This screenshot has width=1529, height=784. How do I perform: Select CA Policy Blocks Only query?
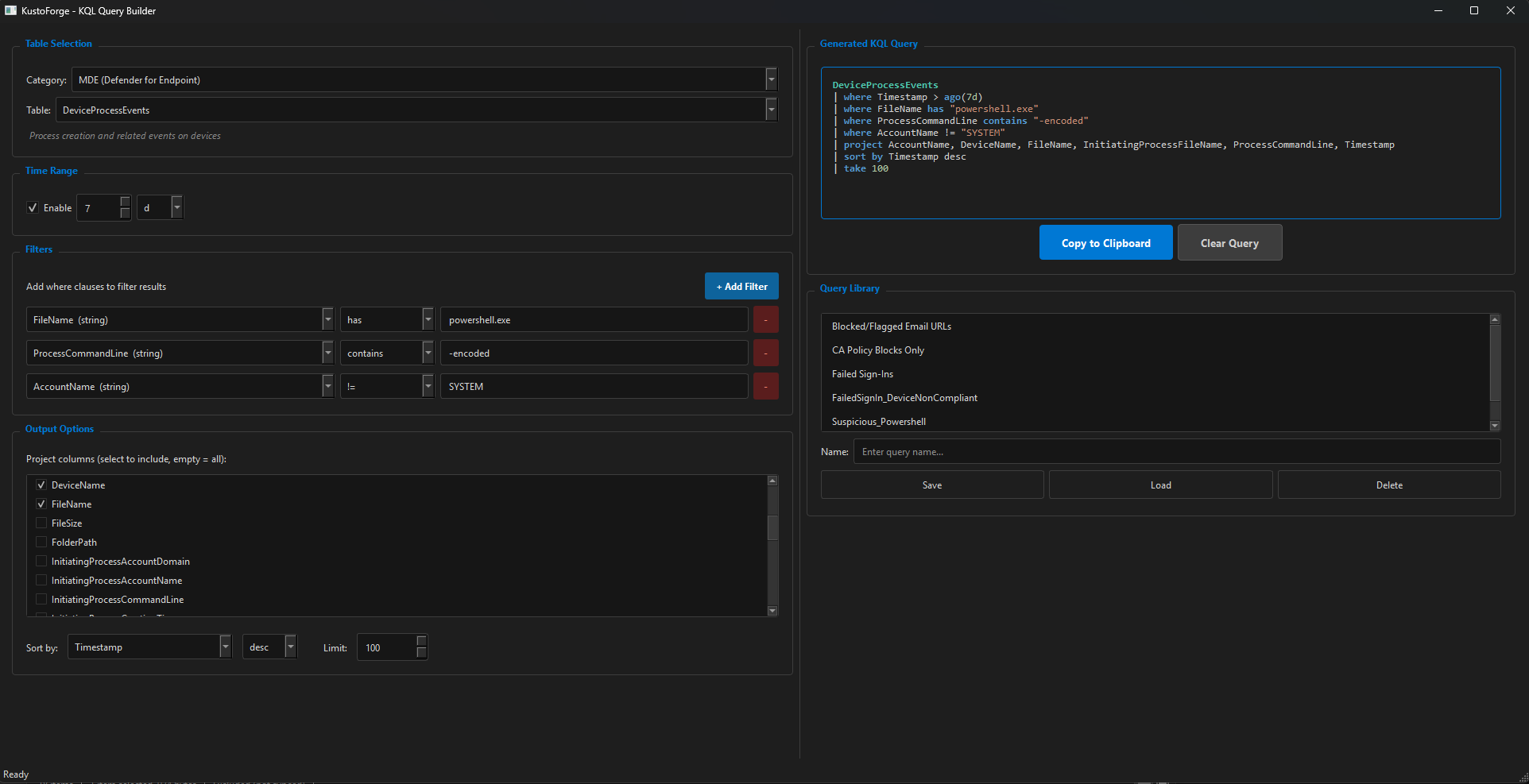pos(1155,350)
